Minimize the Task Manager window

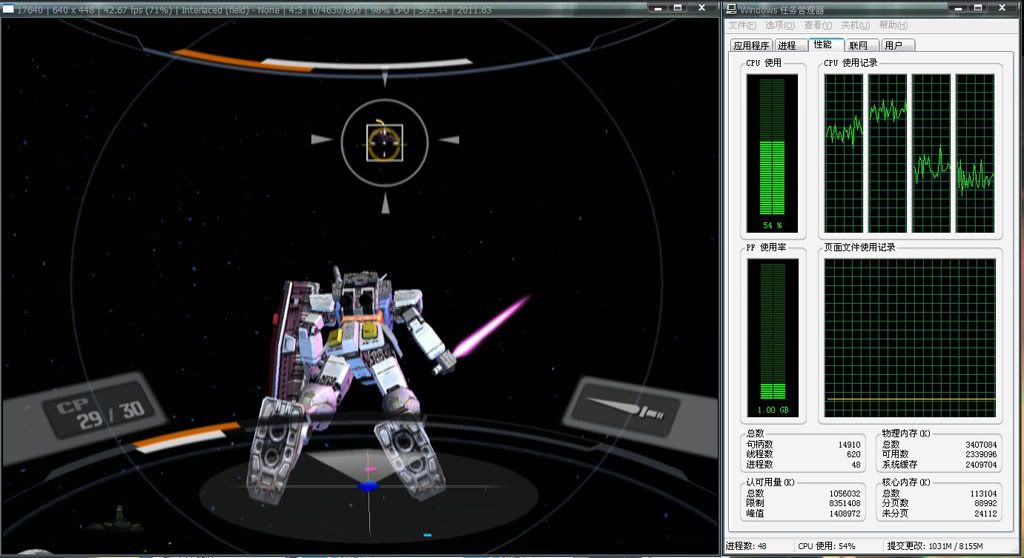957,8
